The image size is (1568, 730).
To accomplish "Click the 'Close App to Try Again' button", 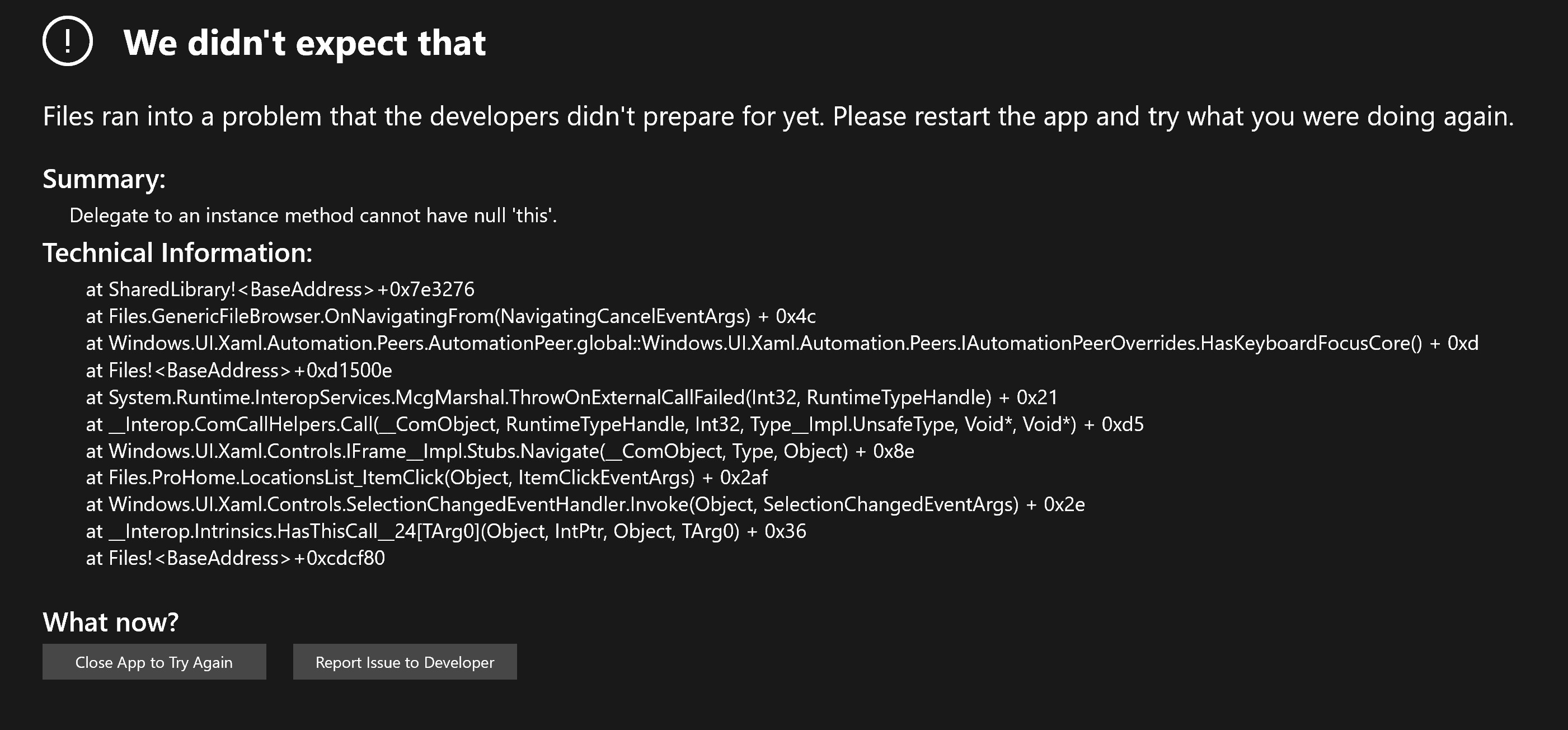I will (x=154, y=662).
